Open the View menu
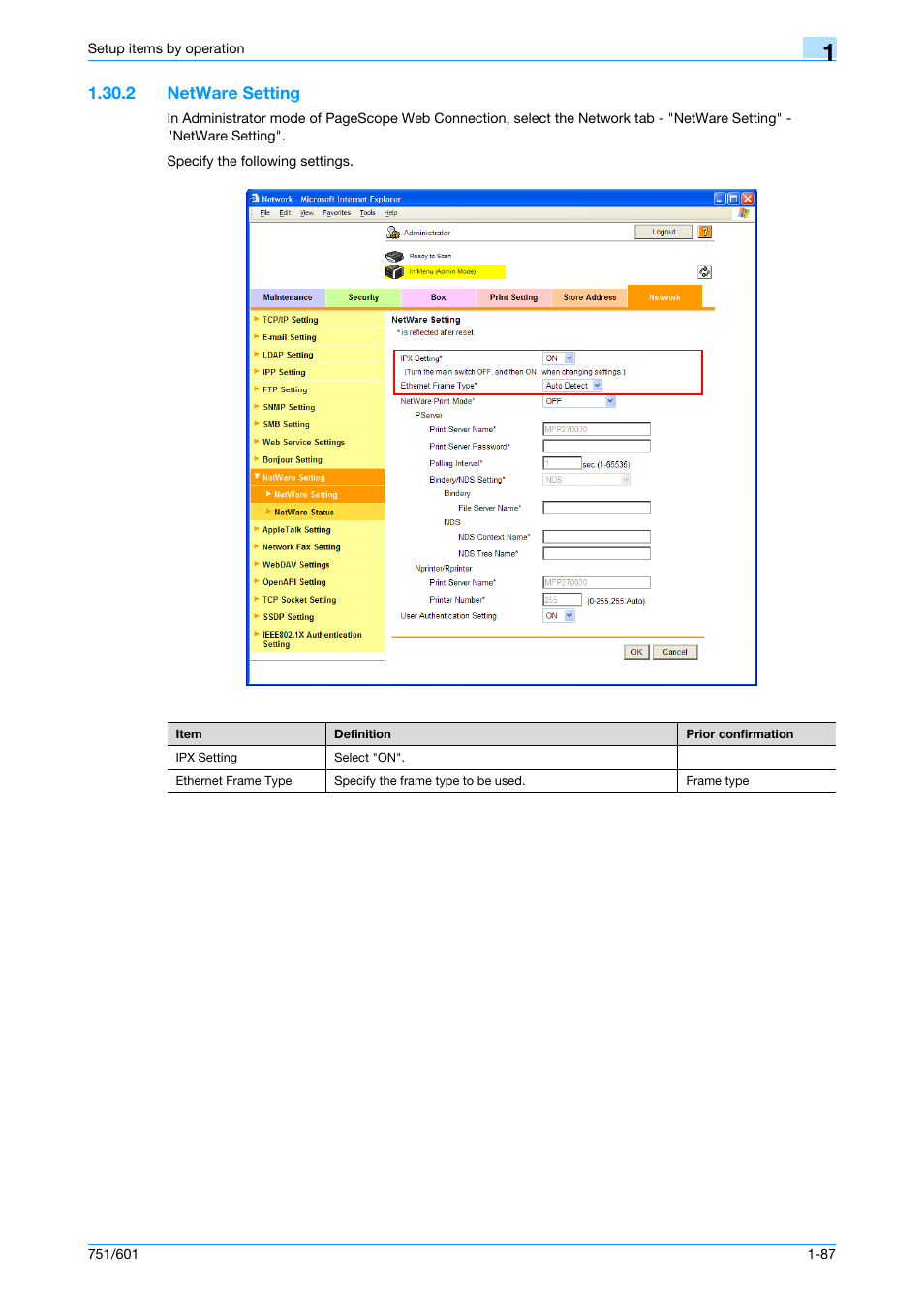 307,213
